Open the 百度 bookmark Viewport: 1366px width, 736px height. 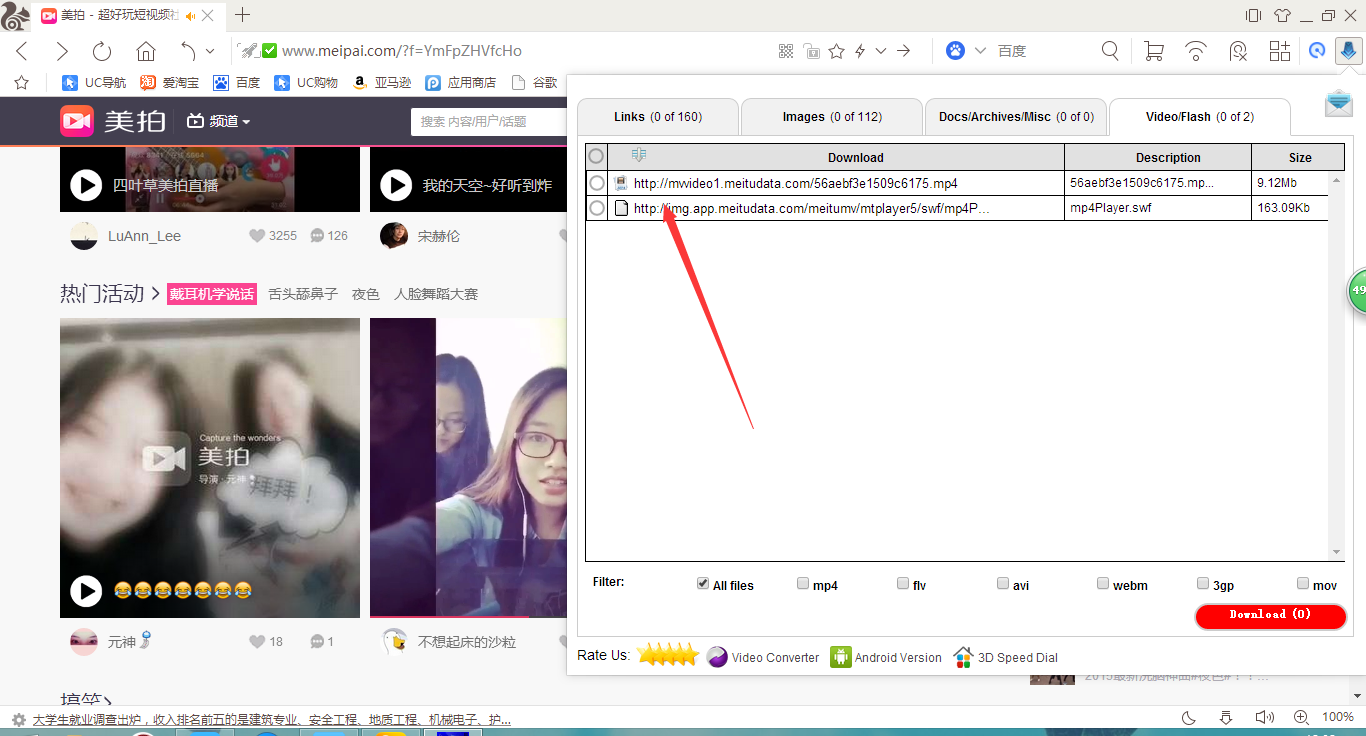tap(236, 83)
